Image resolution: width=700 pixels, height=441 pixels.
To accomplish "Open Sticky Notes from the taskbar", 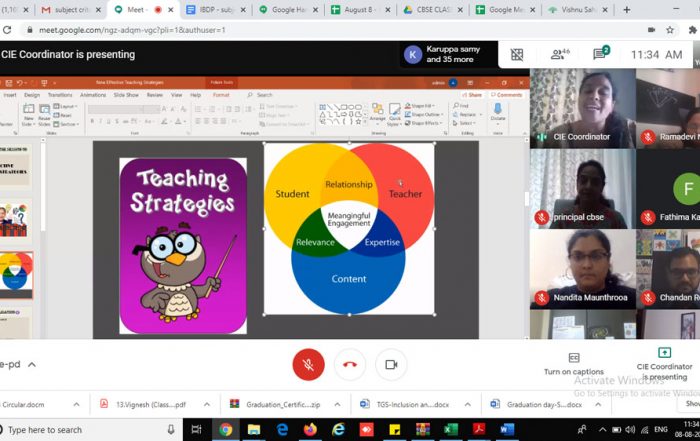I will click(395, 429).
